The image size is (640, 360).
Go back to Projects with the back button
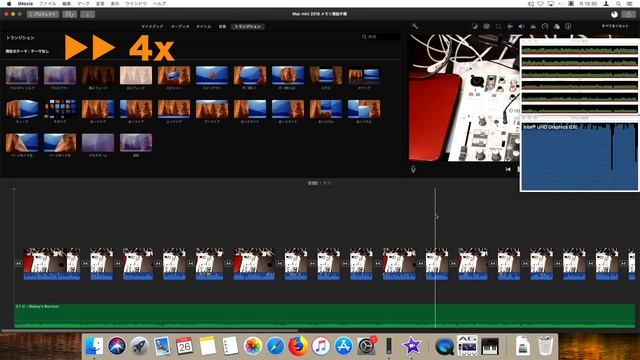click(x=43, y=14)
